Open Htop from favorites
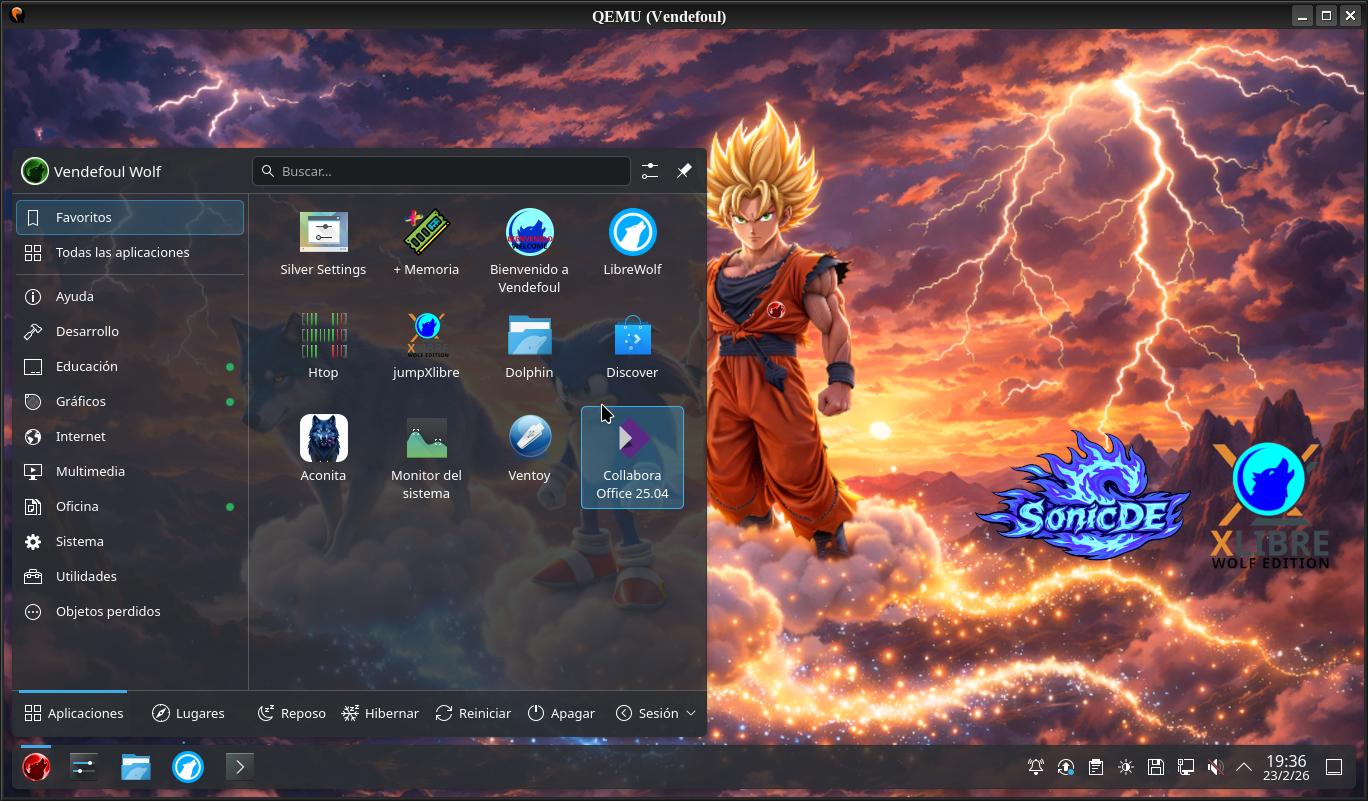 pos(323,336)
